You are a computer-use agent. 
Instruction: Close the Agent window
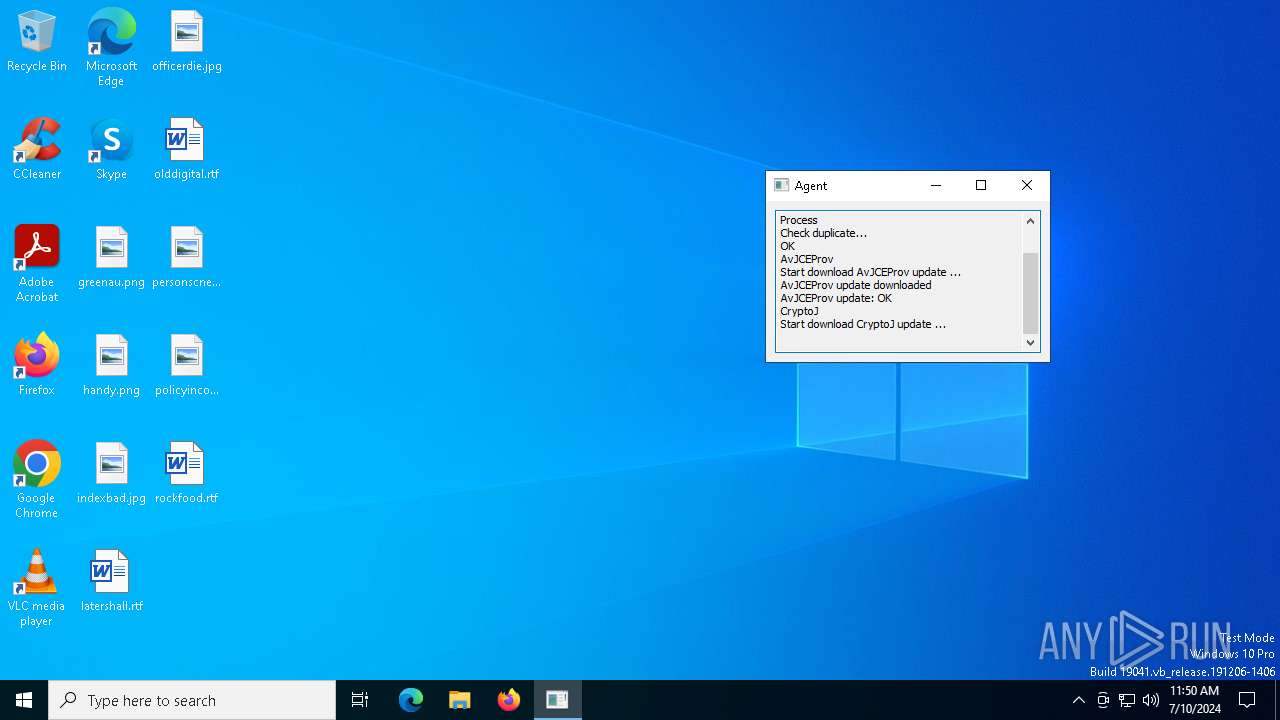tap(1027, 185)
